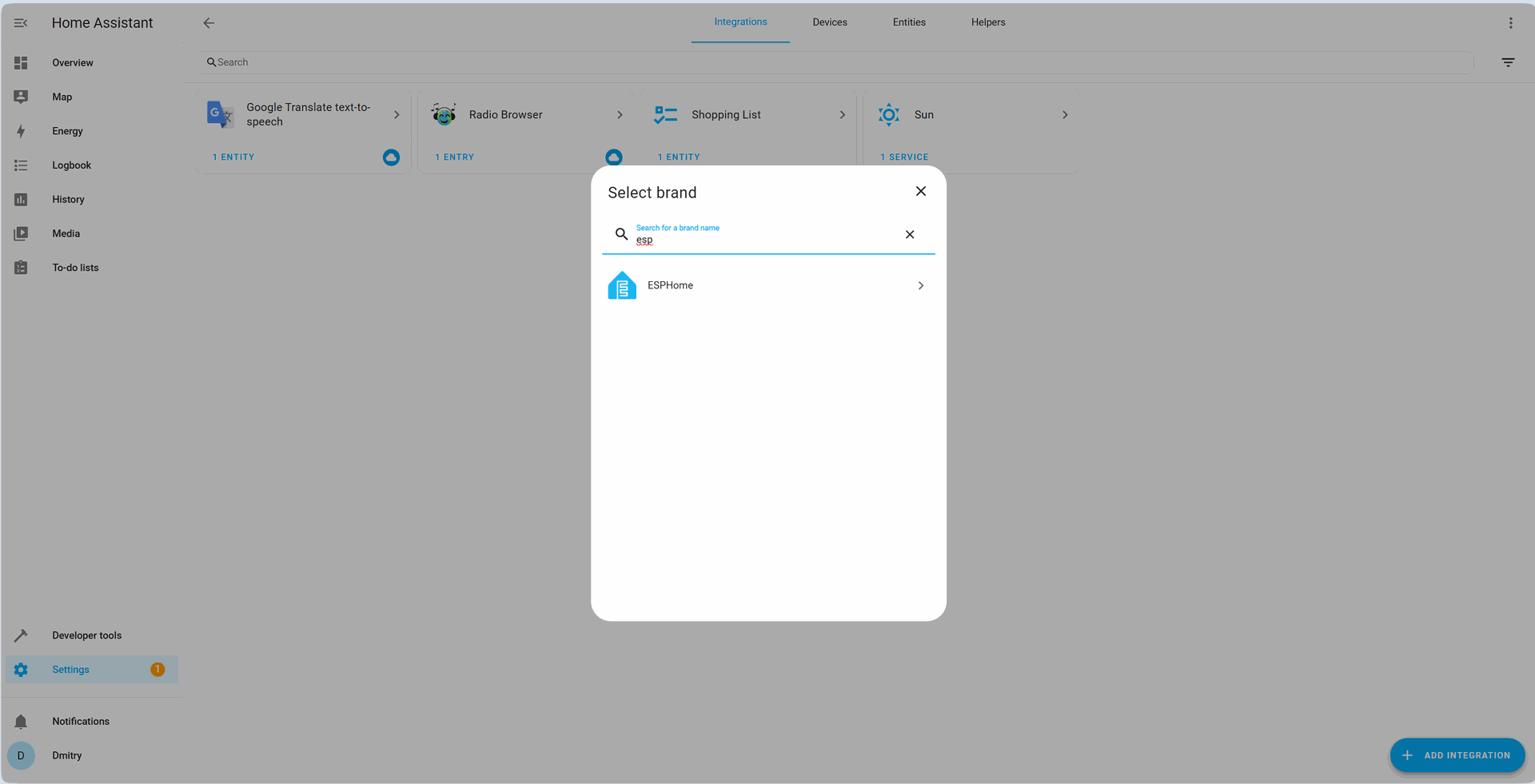The width and height of the screenshot is (1535, 784).
Task: Open 1 Entity link under Shopping List
Action: coord(679,157)
